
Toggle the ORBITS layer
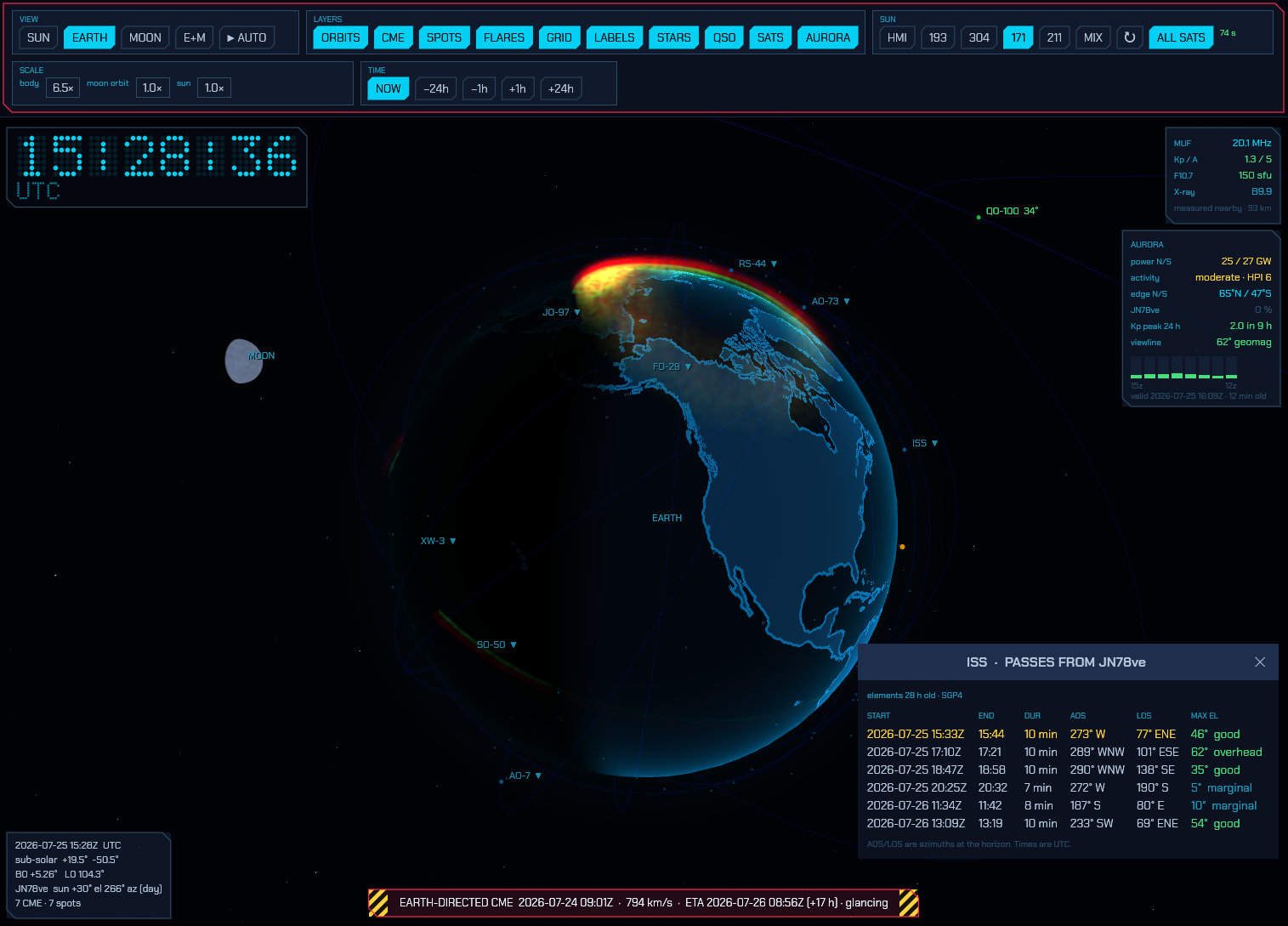pos(340,37)
